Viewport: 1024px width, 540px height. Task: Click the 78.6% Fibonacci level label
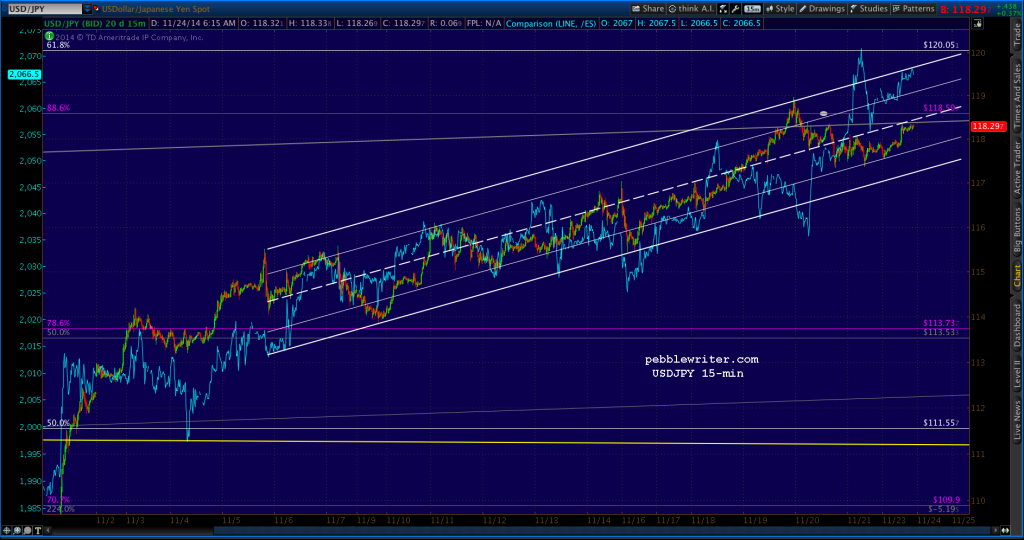(58, 323)
